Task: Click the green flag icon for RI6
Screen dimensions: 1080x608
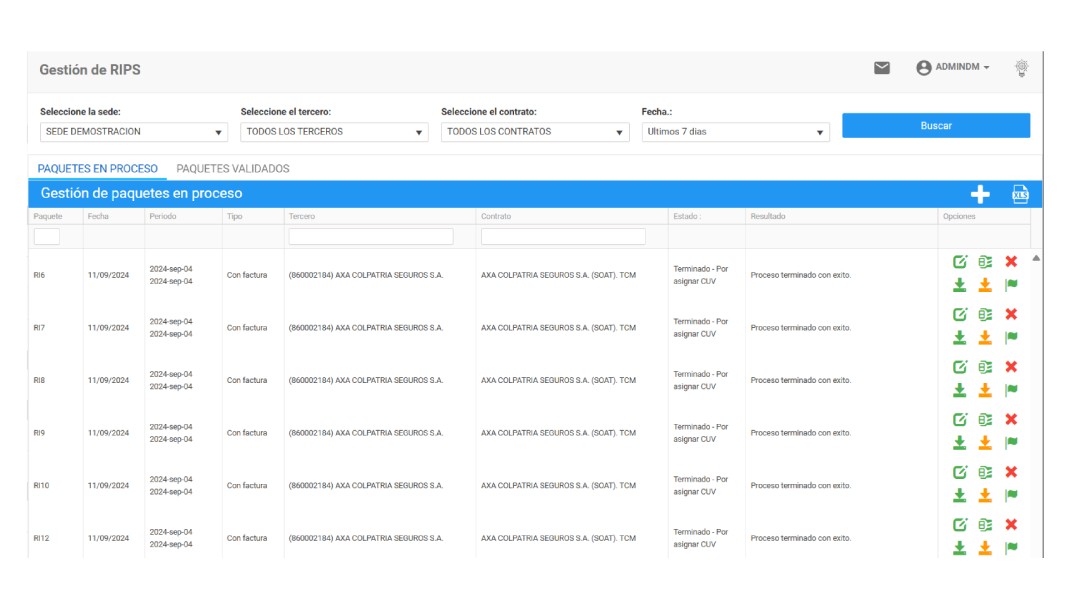Action: click(x=1011, y=284)
